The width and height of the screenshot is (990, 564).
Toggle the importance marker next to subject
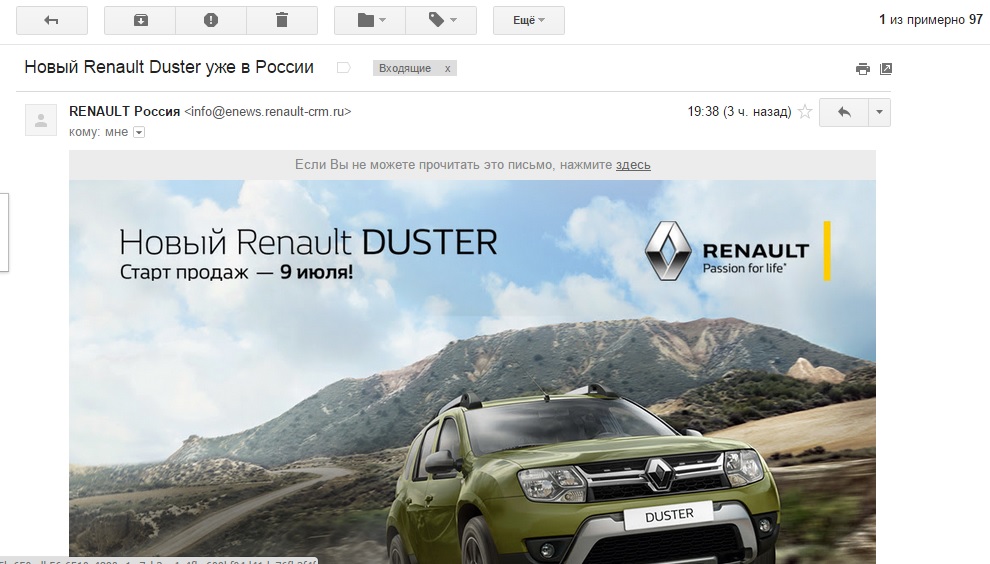pos(343,68)
